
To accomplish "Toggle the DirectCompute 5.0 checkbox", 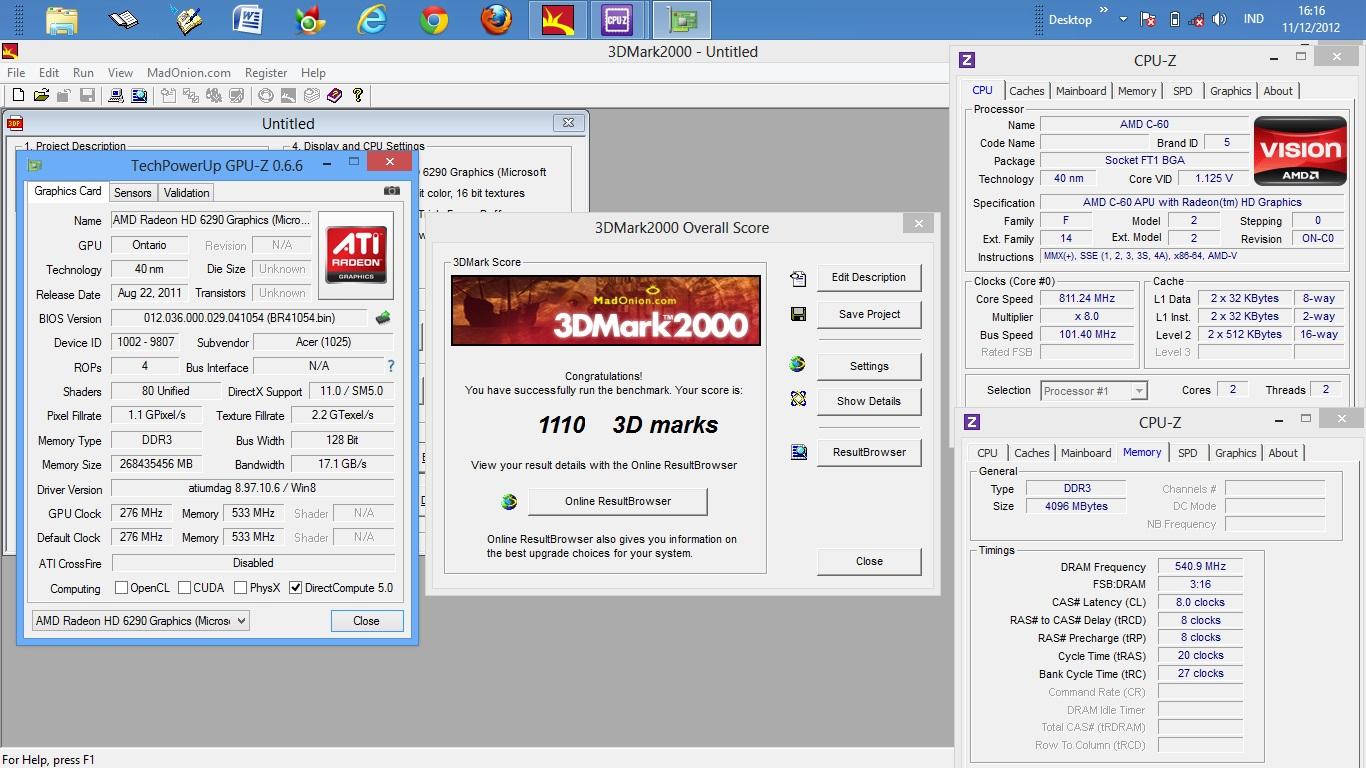I will (x=295, y=588).
